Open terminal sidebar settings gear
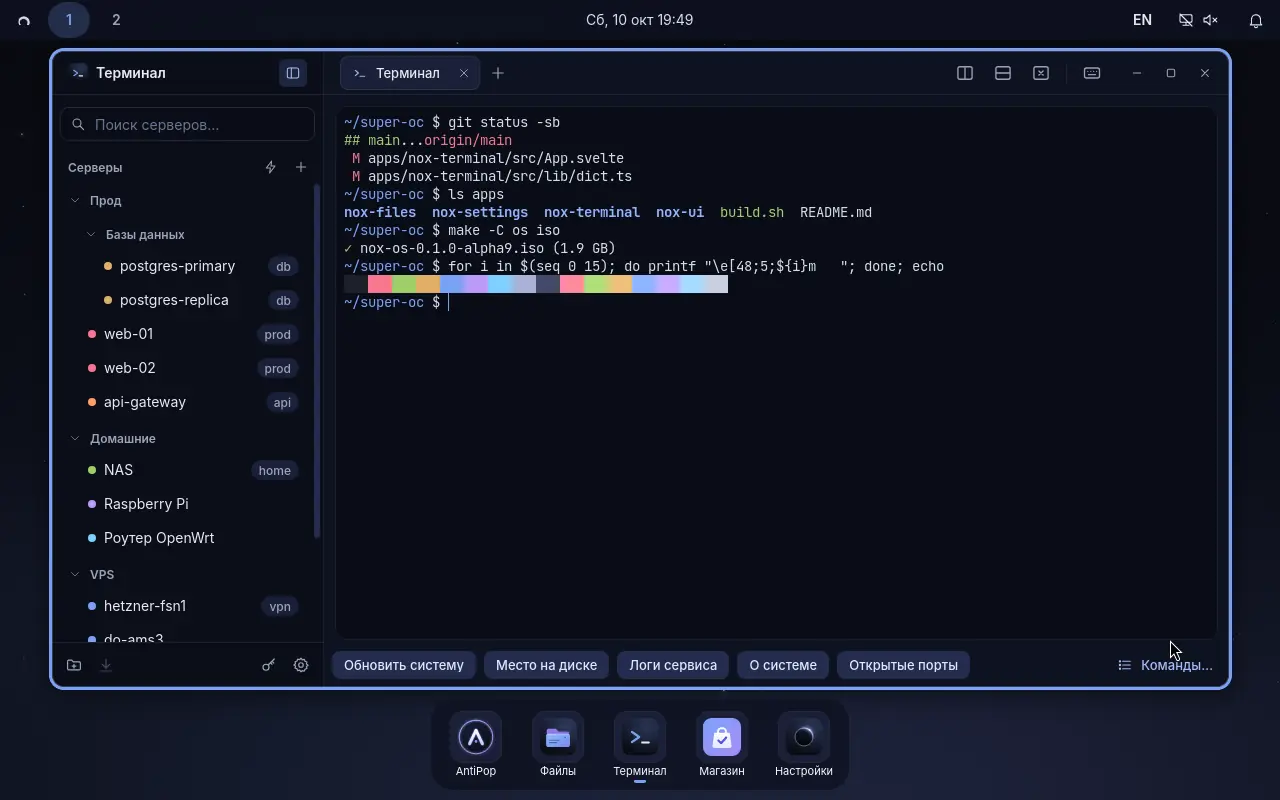The width and height of the screenshot is (1280, 800). coord(301,665)
